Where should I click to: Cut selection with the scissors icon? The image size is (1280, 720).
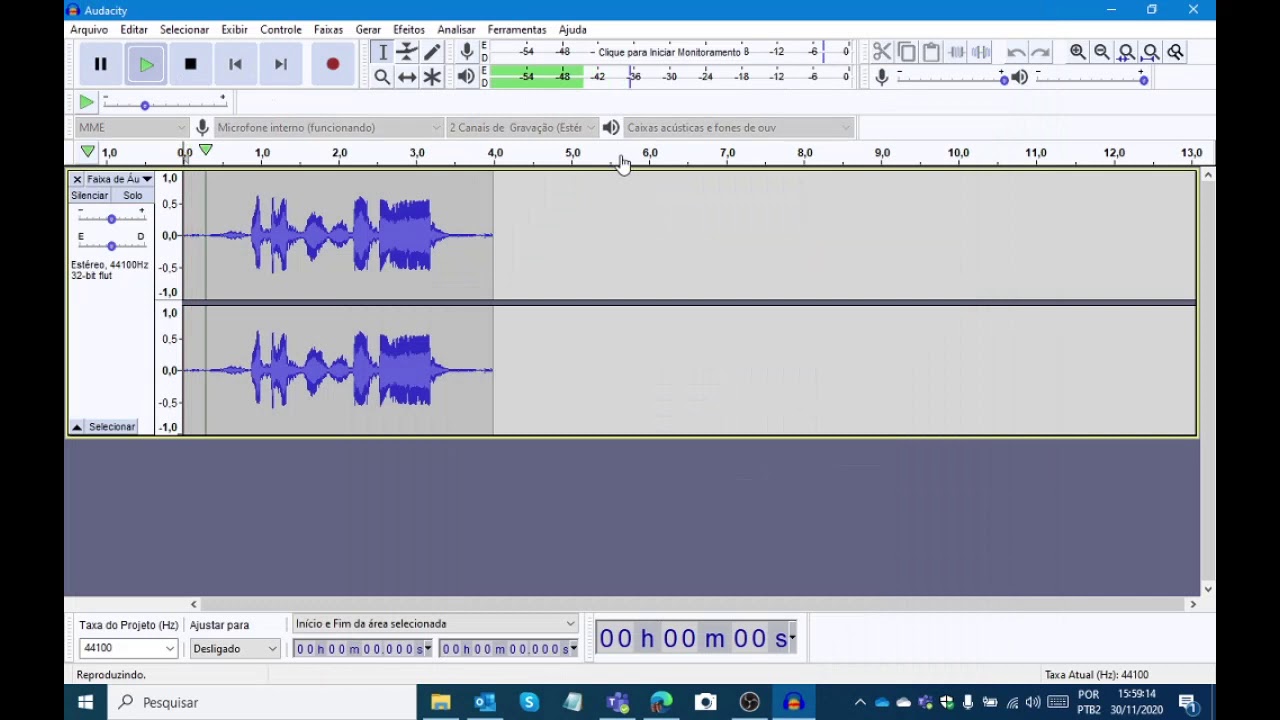pos(882,52)
